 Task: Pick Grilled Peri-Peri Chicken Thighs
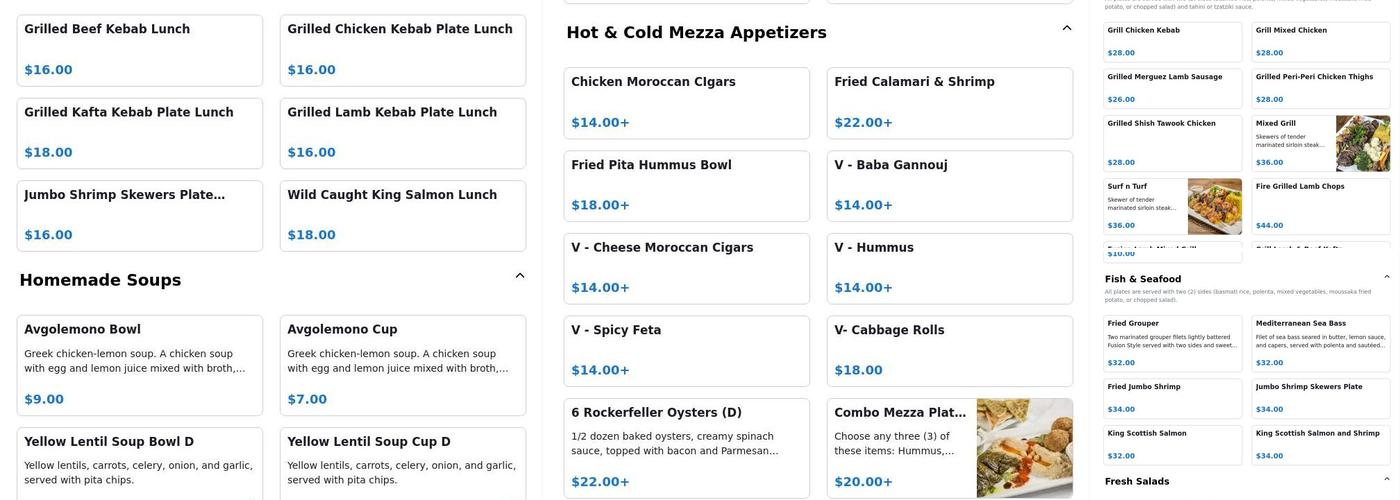coord(1320,88)
